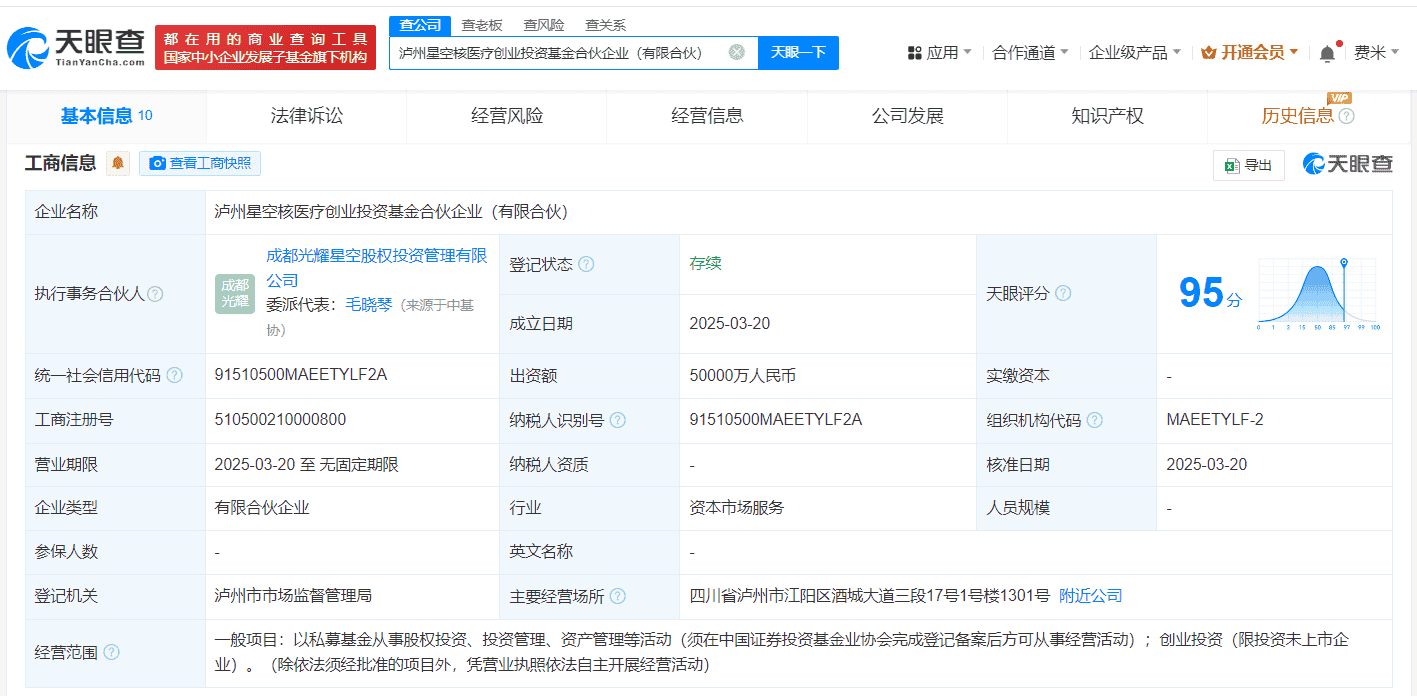The height and width of the screenshot is (696, 1417).
Task: Open the 附近公司 link
Action: [x=1090, y=596]
